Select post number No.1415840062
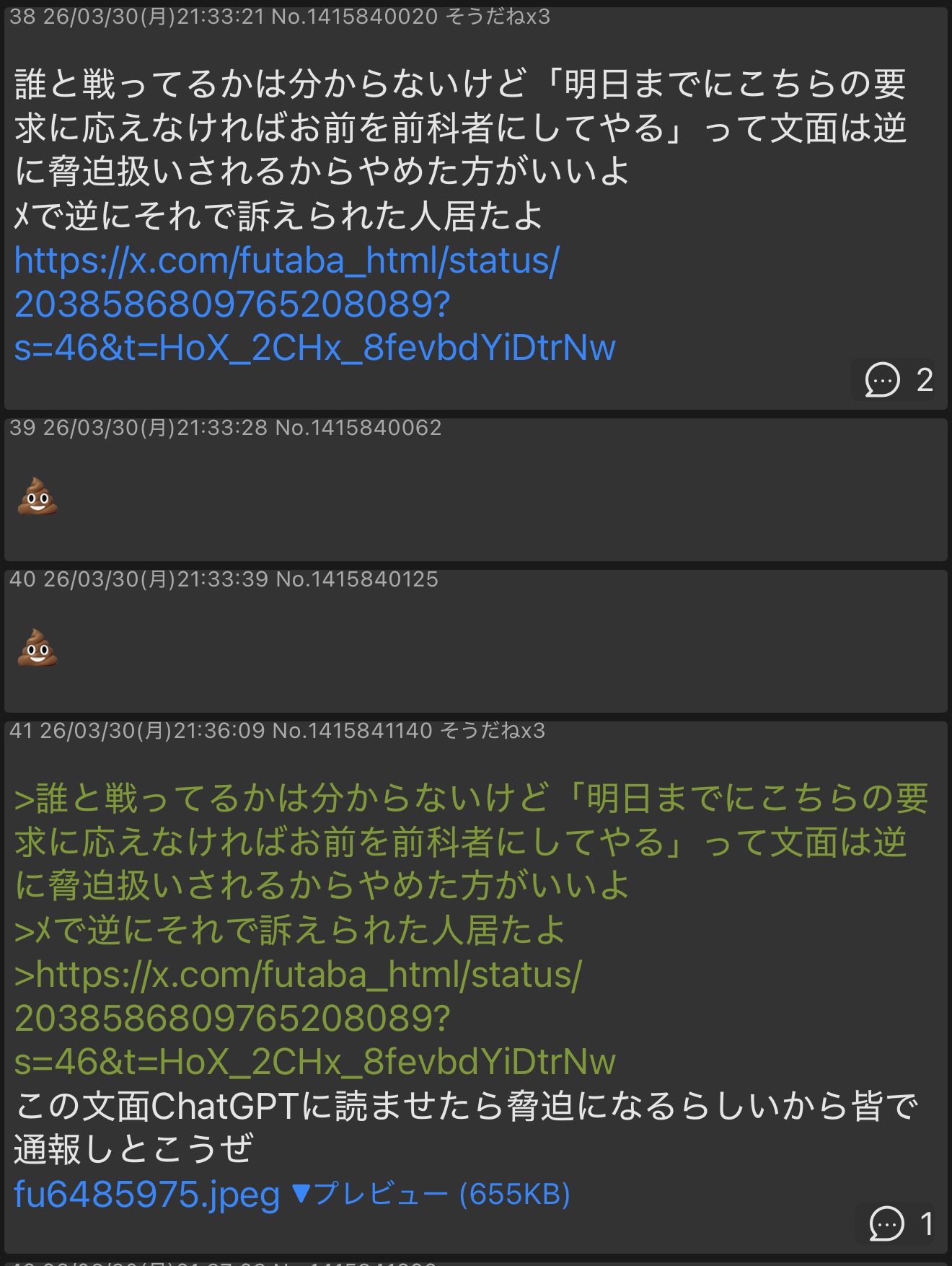Image resolution: width=952 pixels, height=1266 pixels. click(358, 428)
